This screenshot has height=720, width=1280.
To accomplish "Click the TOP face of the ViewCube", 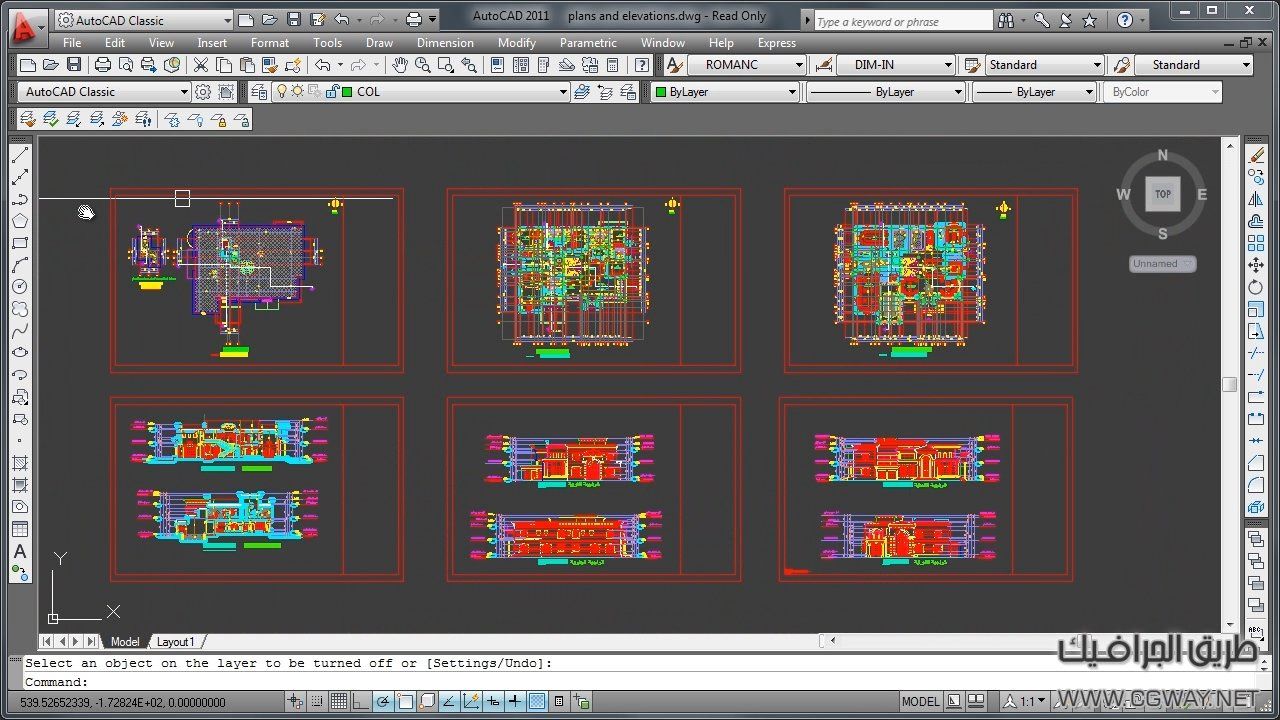I will [1162, 194].
